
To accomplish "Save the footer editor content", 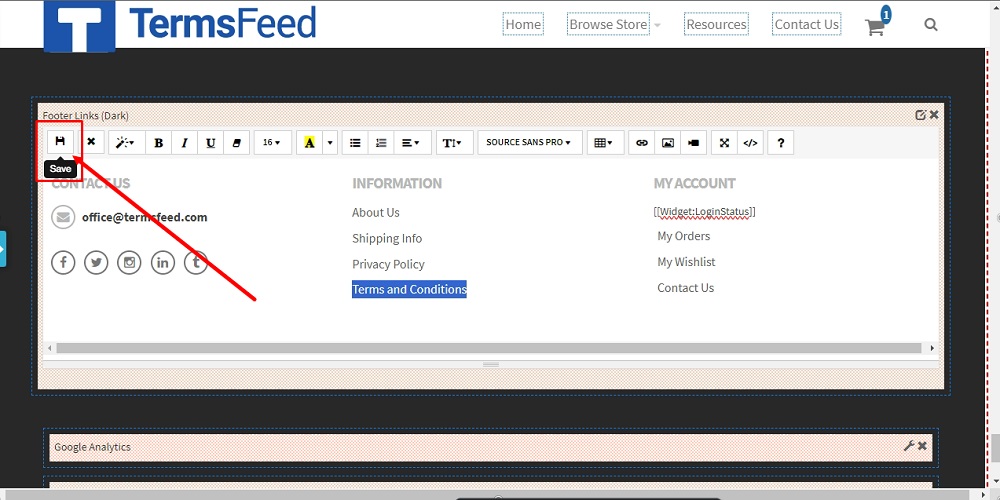I will click(61, 142).
